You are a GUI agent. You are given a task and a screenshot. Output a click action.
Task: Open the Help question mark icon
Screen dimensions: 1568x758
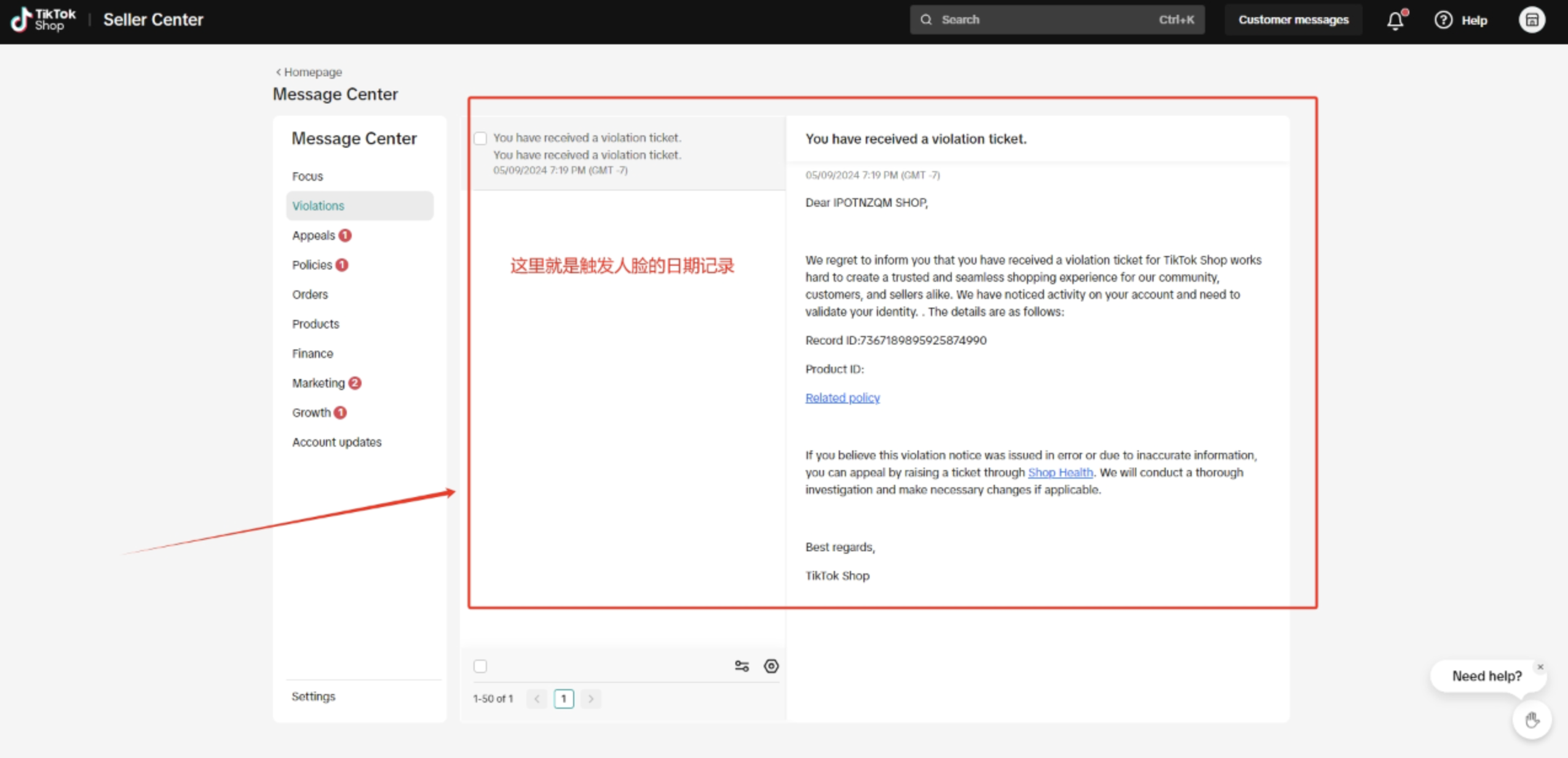(1443, 20)
